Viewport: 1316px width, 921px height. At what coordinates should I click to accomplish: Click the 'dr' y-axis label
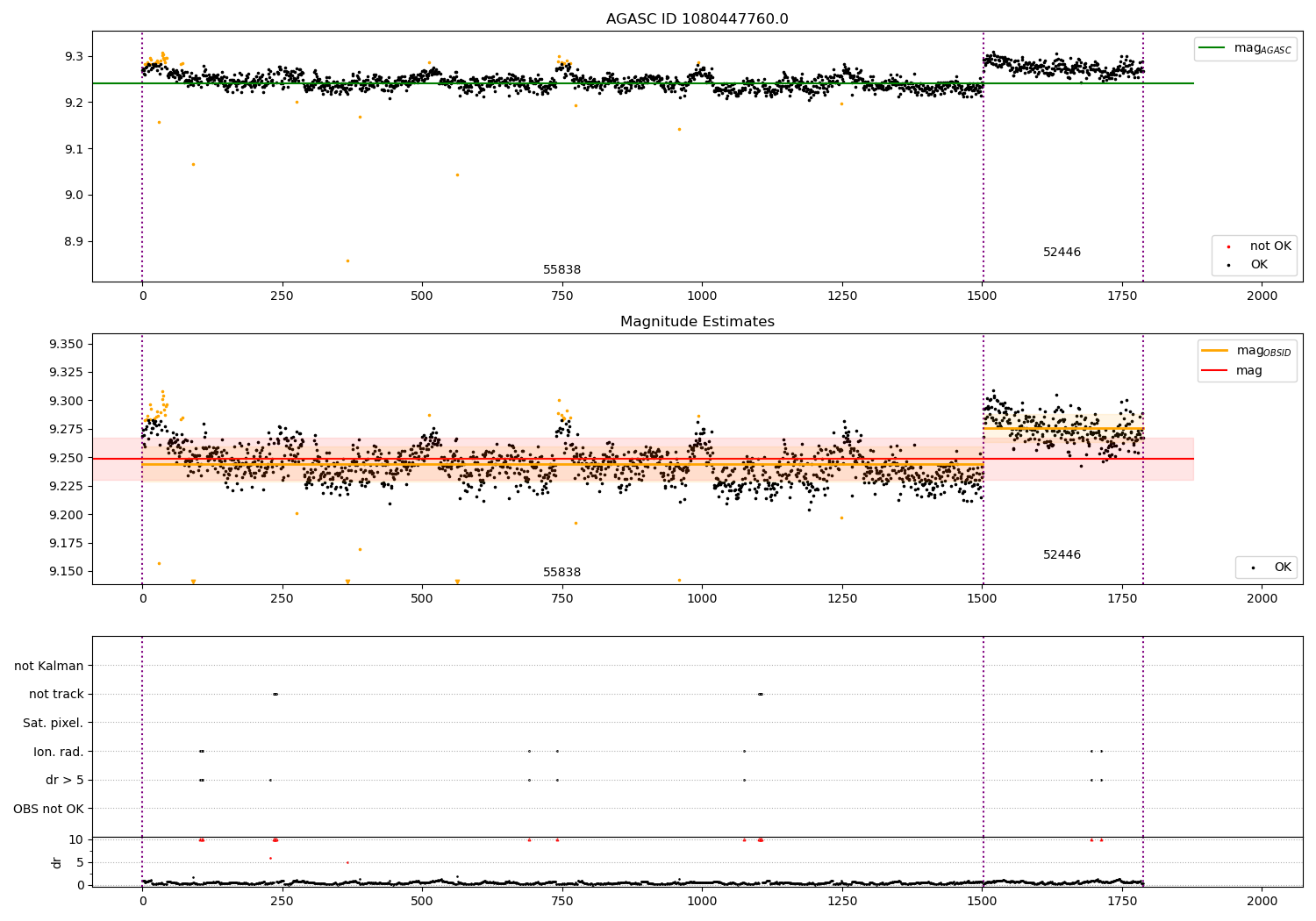(x=57, y=862)
